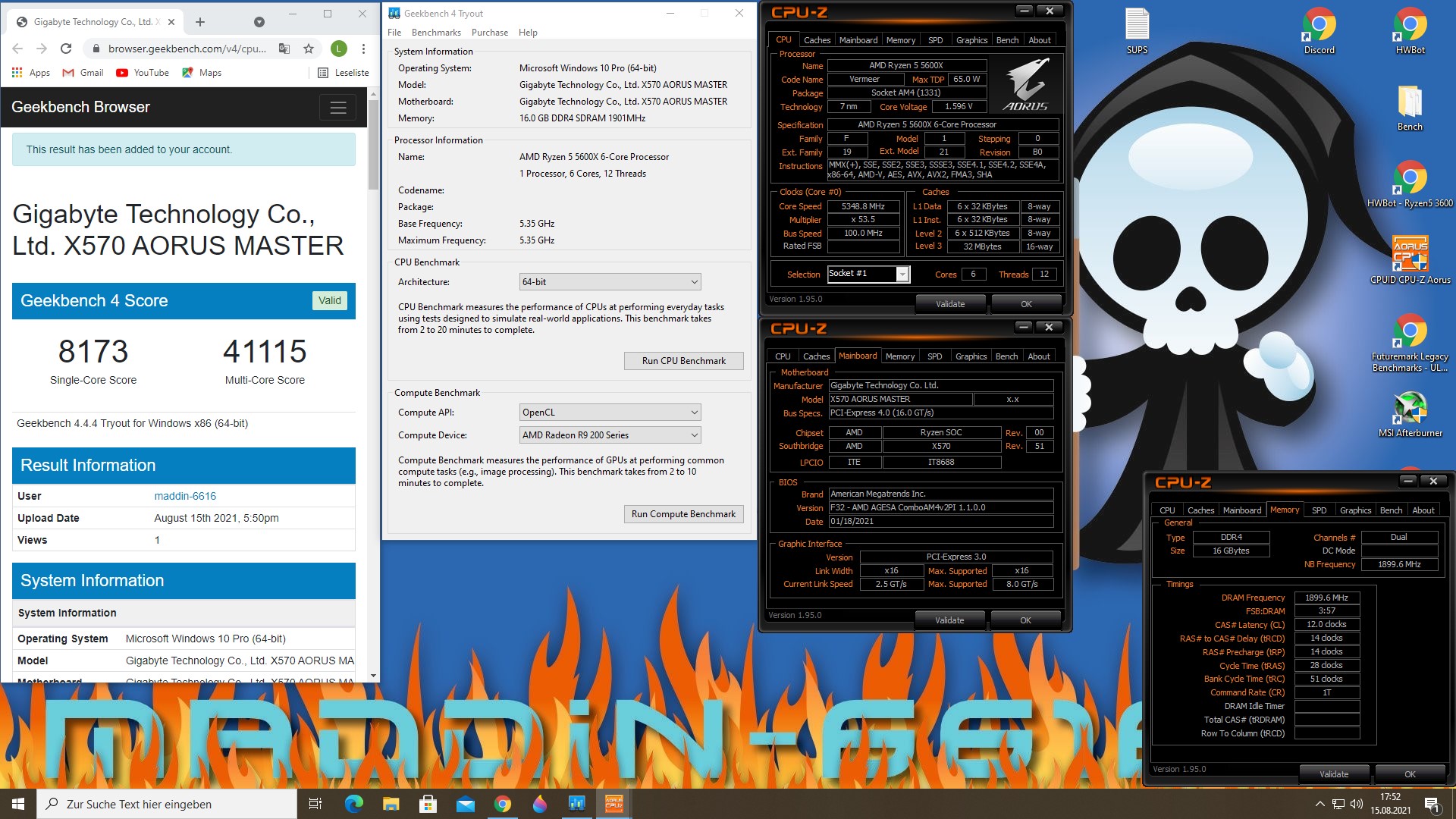1456x819 pixels.
Task: Open Geekbench Benchmarks menu
Action: (x=436, y=33)
